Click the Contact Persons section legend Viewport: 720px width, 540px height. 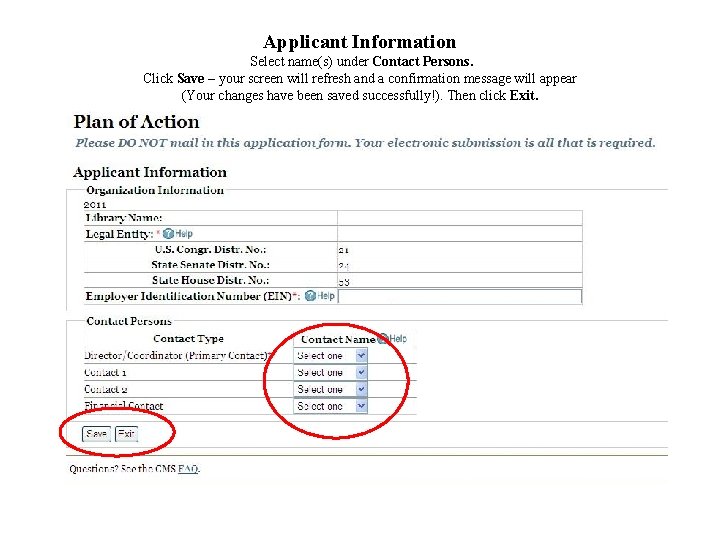pos(129,321)
